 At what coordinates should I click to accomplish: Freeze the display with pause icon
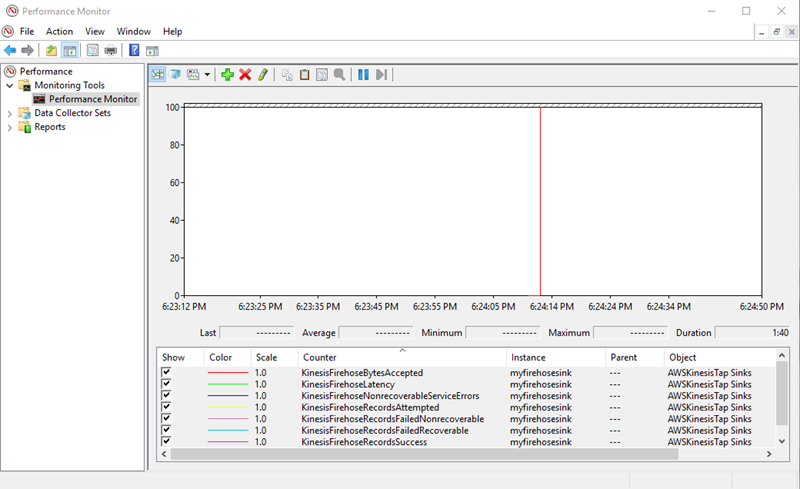(364, 74)
